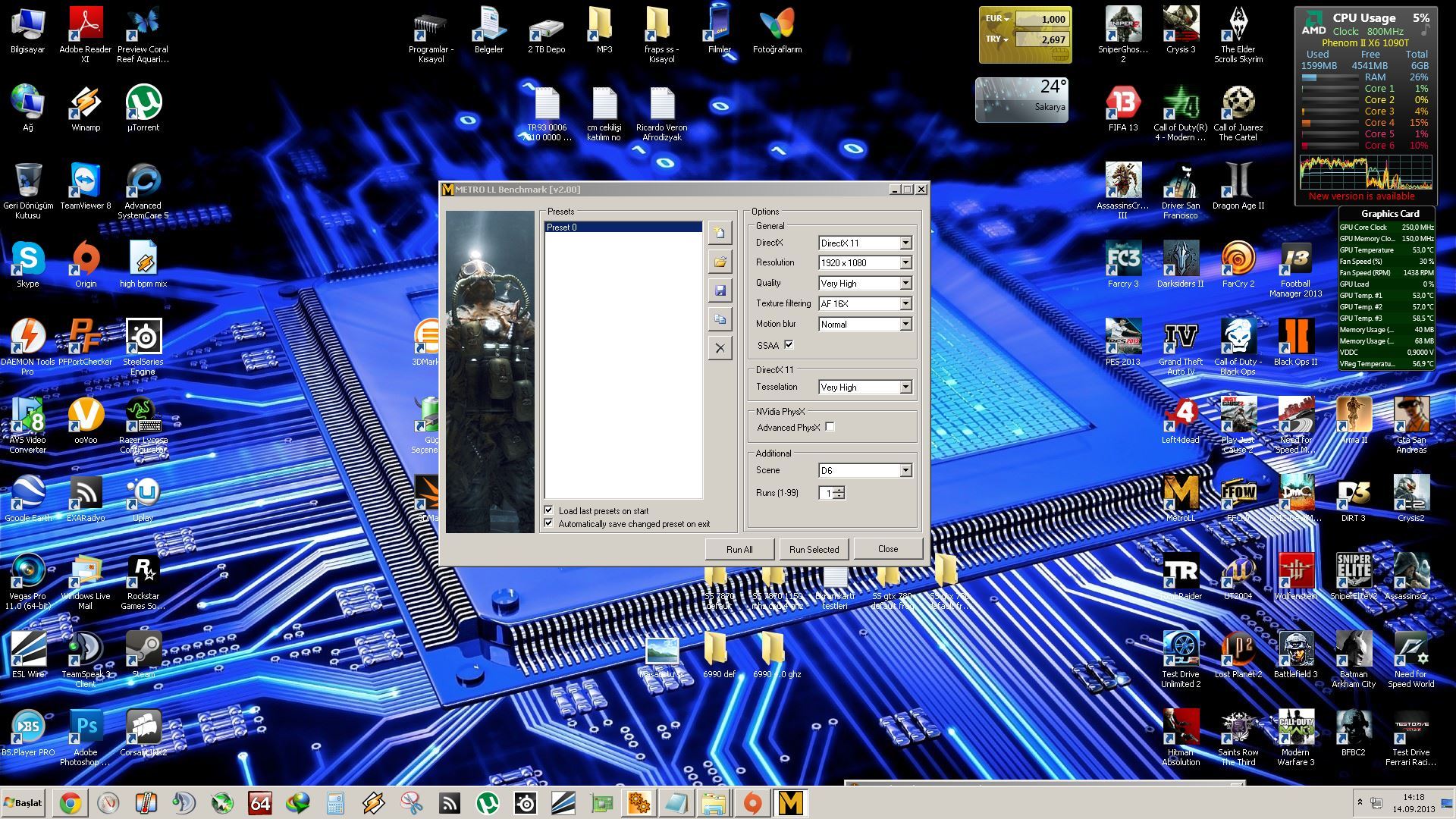Image resolution: width=1456 pixels, height=819 pixels.
Task: Increase Runs count with the up arrow
Action: tap(839, 490)
